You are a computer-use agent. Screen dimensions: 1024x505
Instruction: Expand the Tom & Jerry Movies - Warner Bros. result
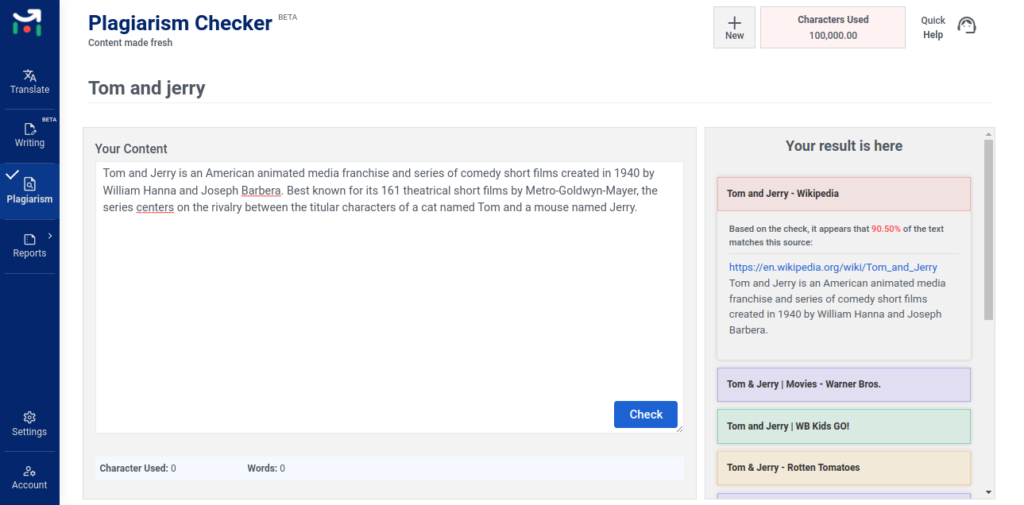pyautogui.click(x=844, y=384)
